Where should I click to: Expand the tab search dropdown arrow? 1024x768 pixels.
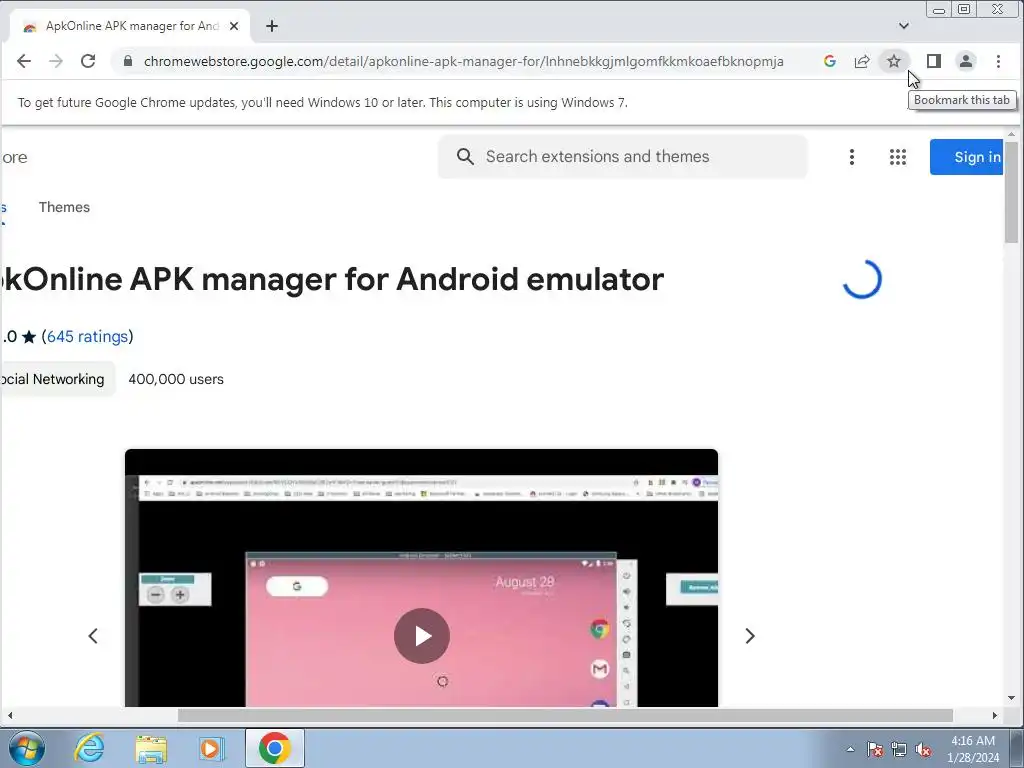904,26
